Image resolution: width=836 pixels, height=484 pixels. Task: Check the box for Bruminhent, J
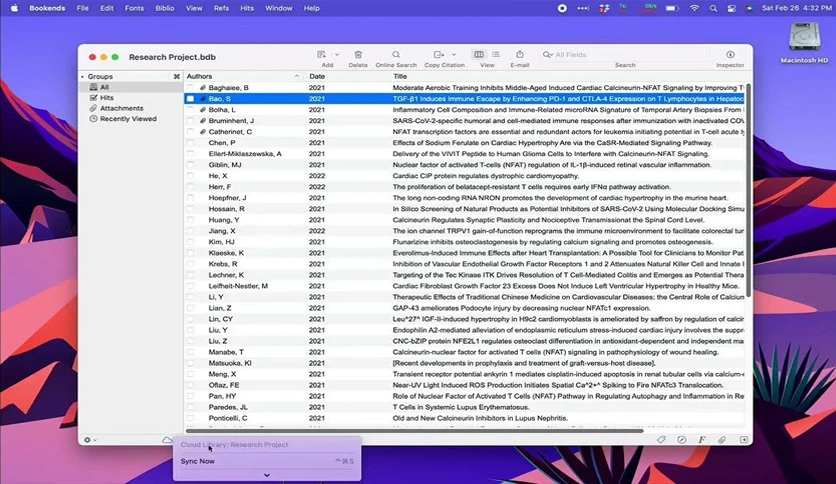pyautogui.click(x=190, y=120)
